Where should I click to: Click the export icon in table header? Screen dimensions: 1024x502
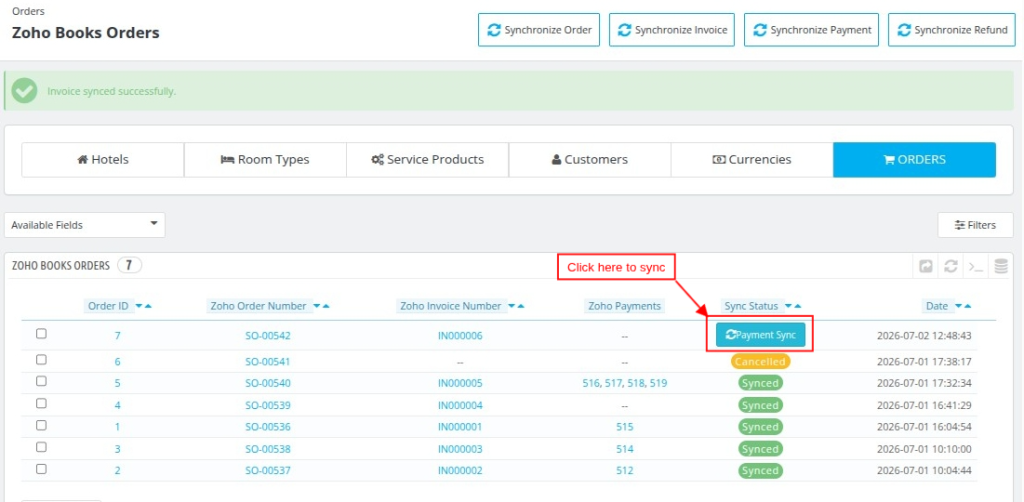[x=926, y=266]
